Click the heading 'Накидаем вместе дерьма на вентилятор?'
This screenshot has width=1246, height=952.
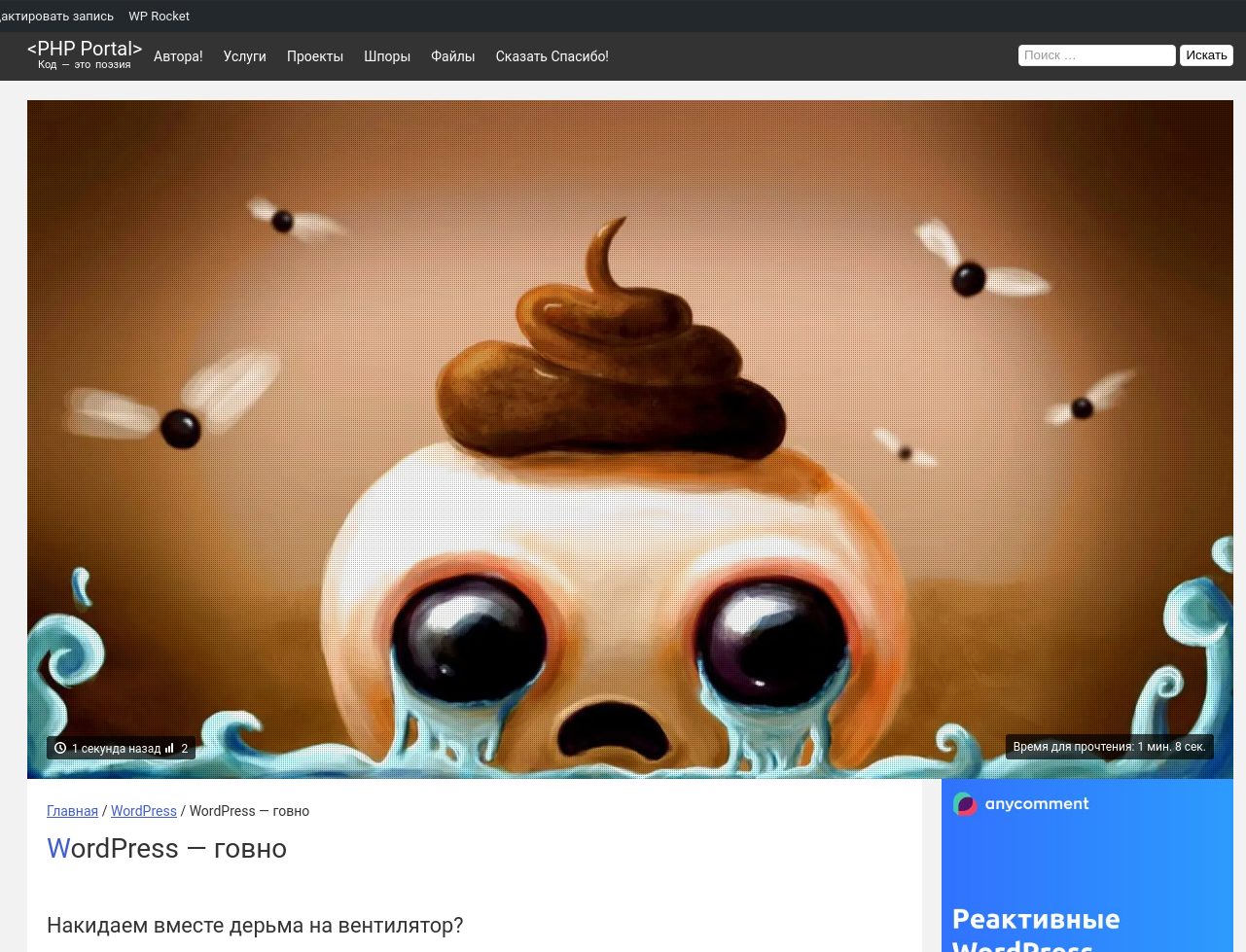[255, 925]
